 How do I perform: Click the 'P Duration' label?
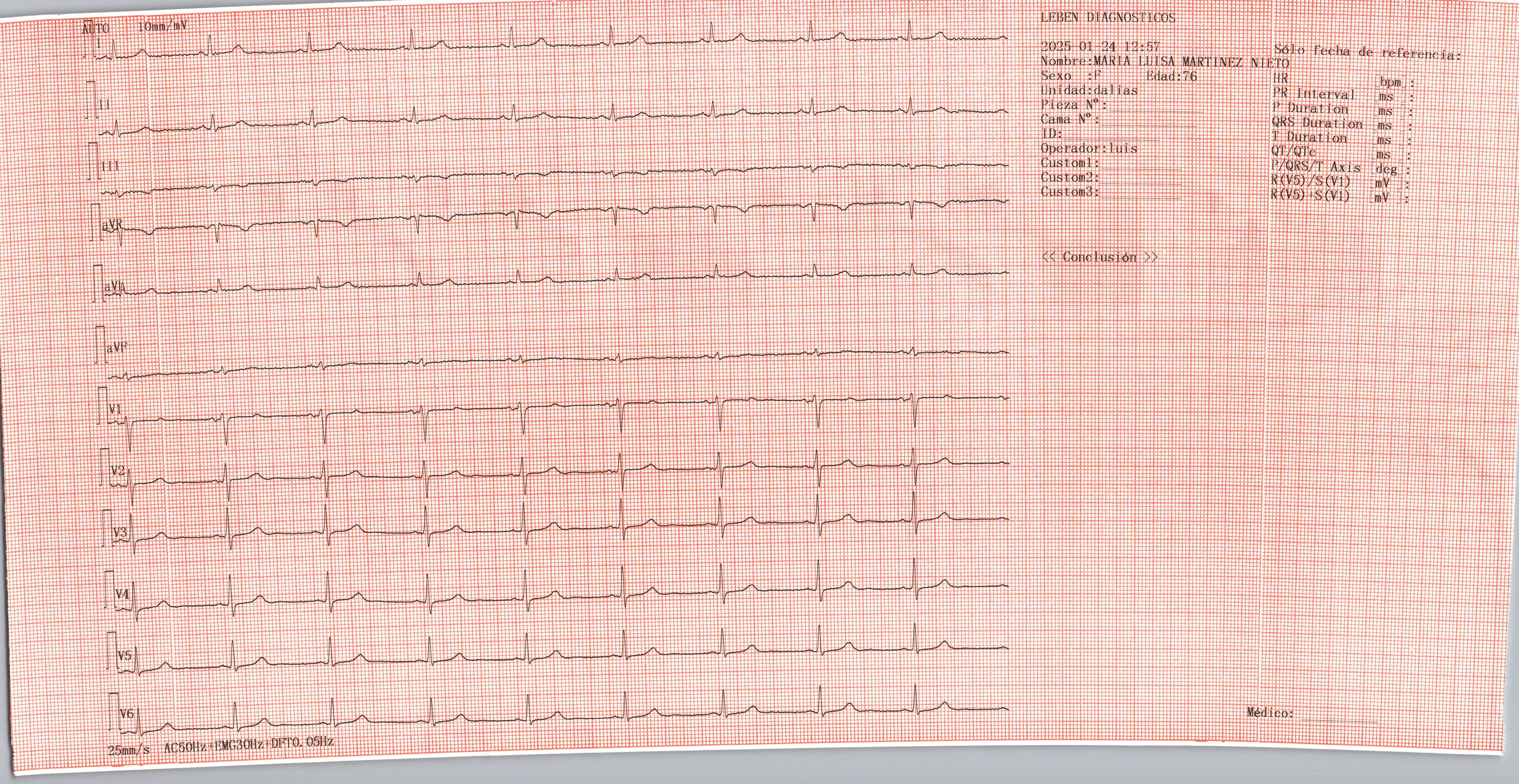[1310, 109]
